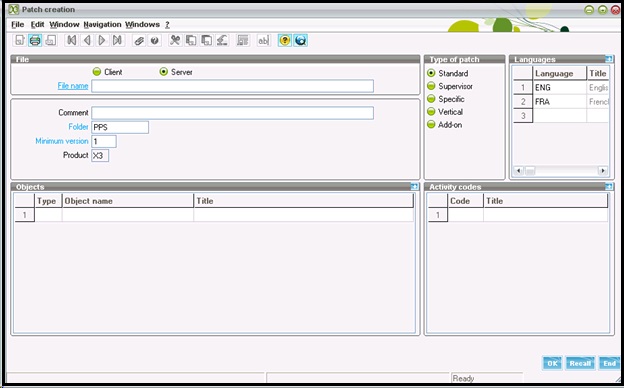This screenshot has height=388, width=625.
Task: Click the Object name cell in row 1
Action: (128, 215)
